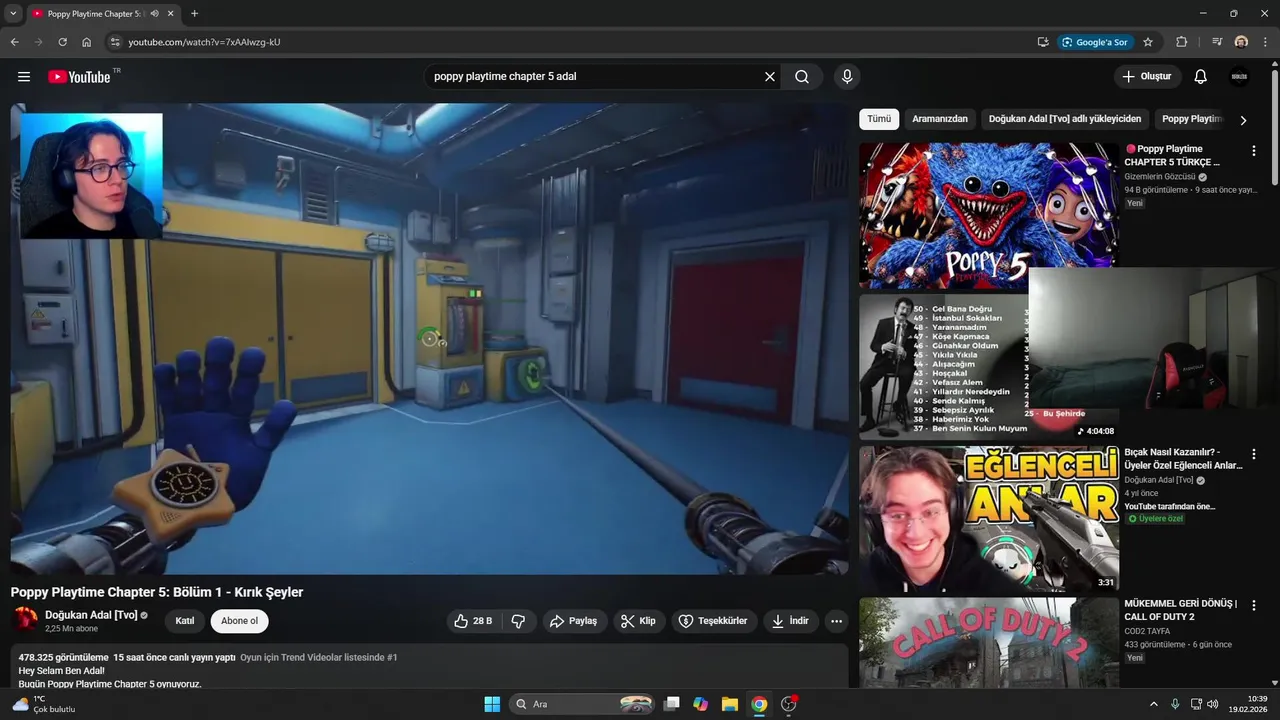Share the video using Paylaş

pos(574,621)
